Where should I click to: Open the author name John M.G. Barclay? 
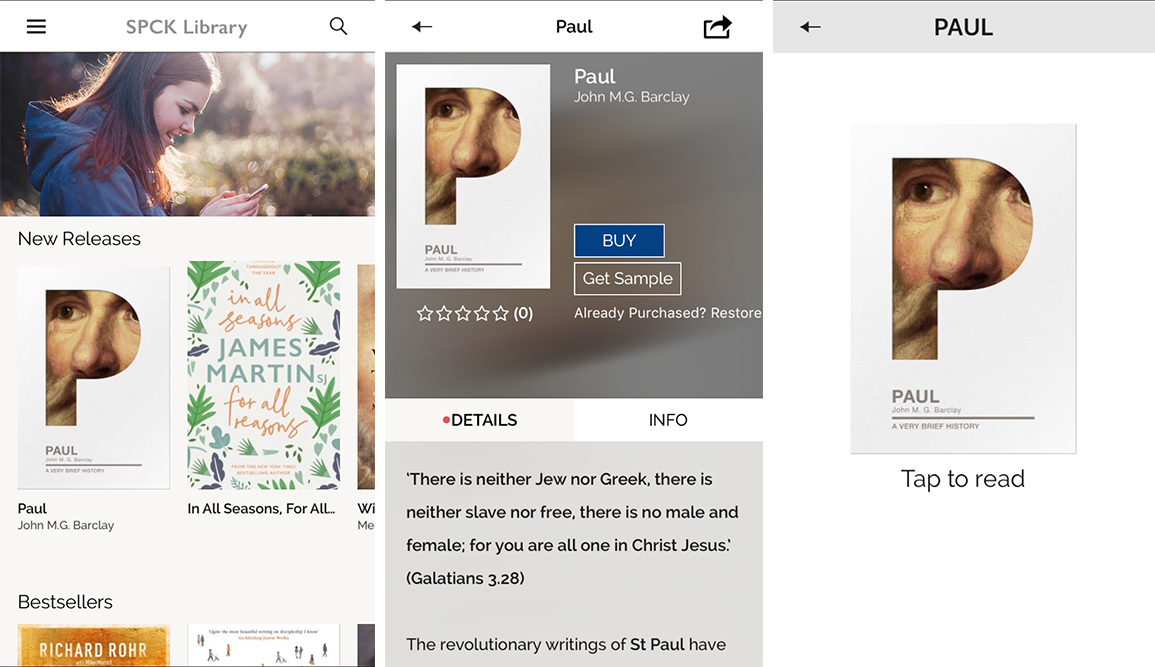click(x=631, y=97)
